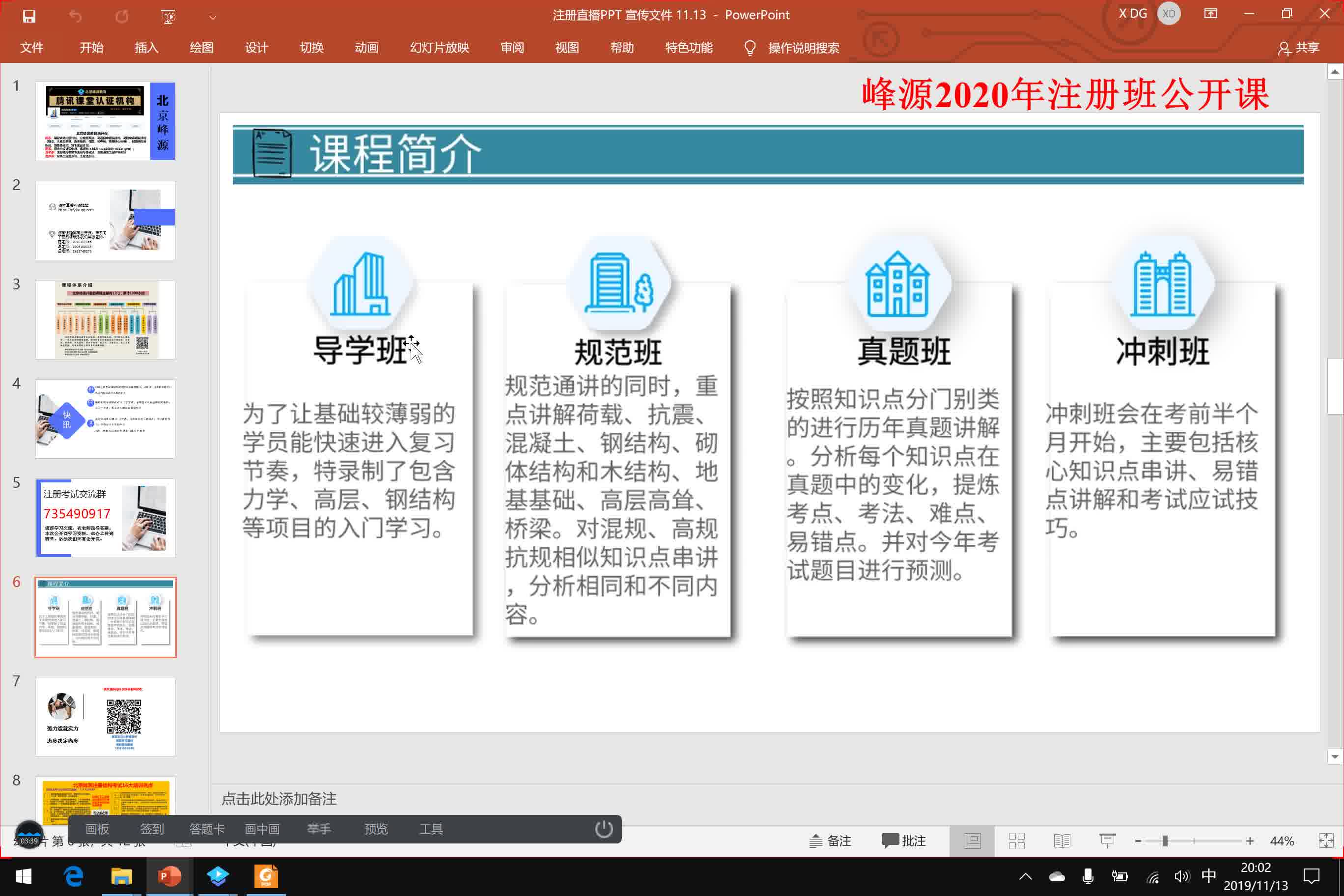Screen dimensions: 1344x896
Task: Click the power icon on the streaming toolbar
Action: point(604,829)
